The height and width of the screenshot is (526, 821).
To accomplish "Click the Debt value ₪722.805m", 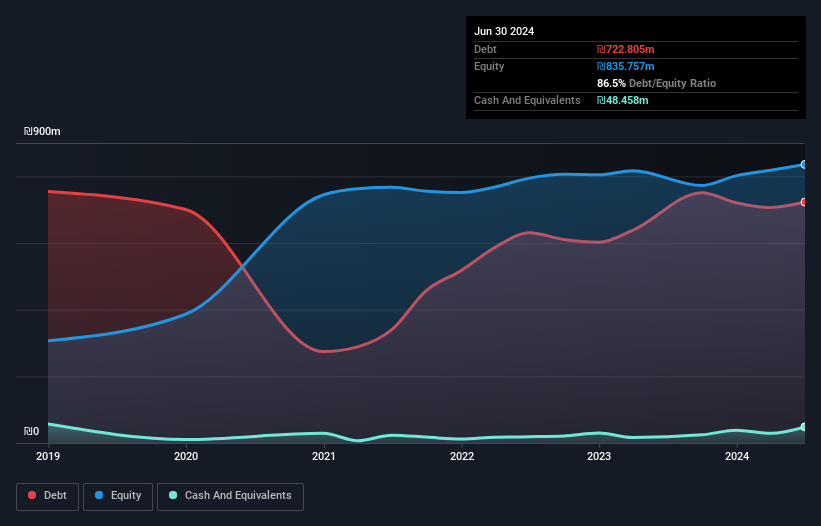I will pos(626,49).
